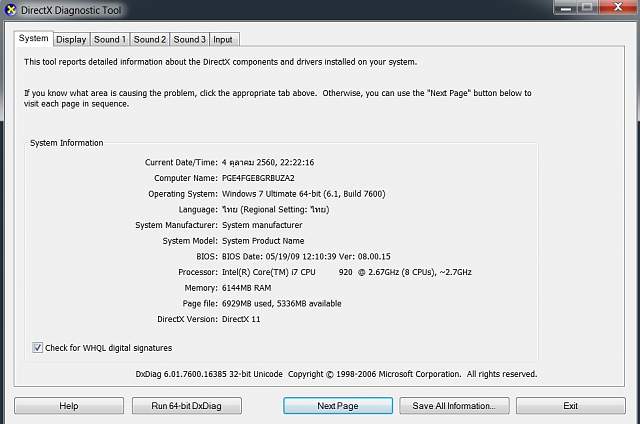Click Run 64-bit DxDiag button
The width and height of the screenshot is (640, 424).
point(187,406)
